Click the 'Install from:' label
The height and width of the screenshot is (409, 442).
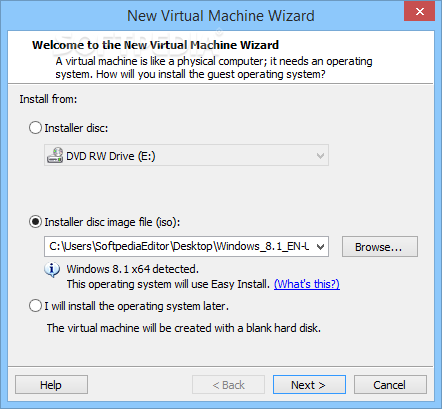pyautogui.click(x=48, y=99)
